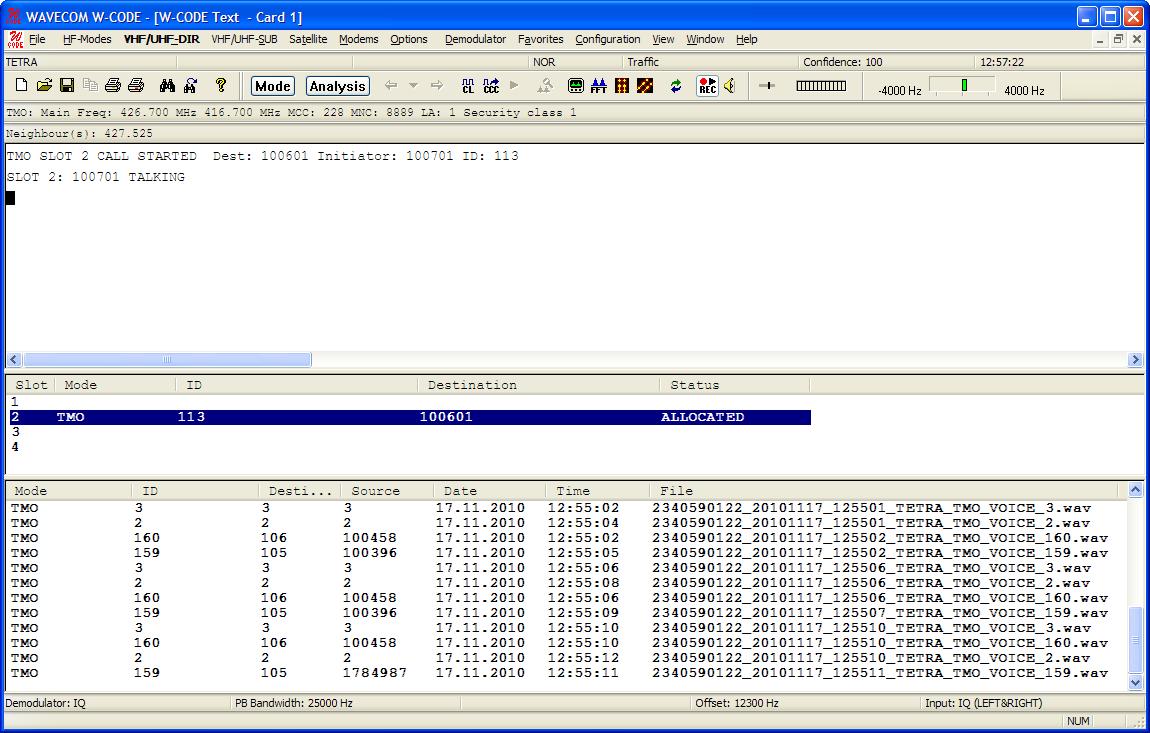Click the orange vertical-arrows grid icon
The width and height of the screenshot is (1150, 733).
pyautogui.click(x=622, y=86)
